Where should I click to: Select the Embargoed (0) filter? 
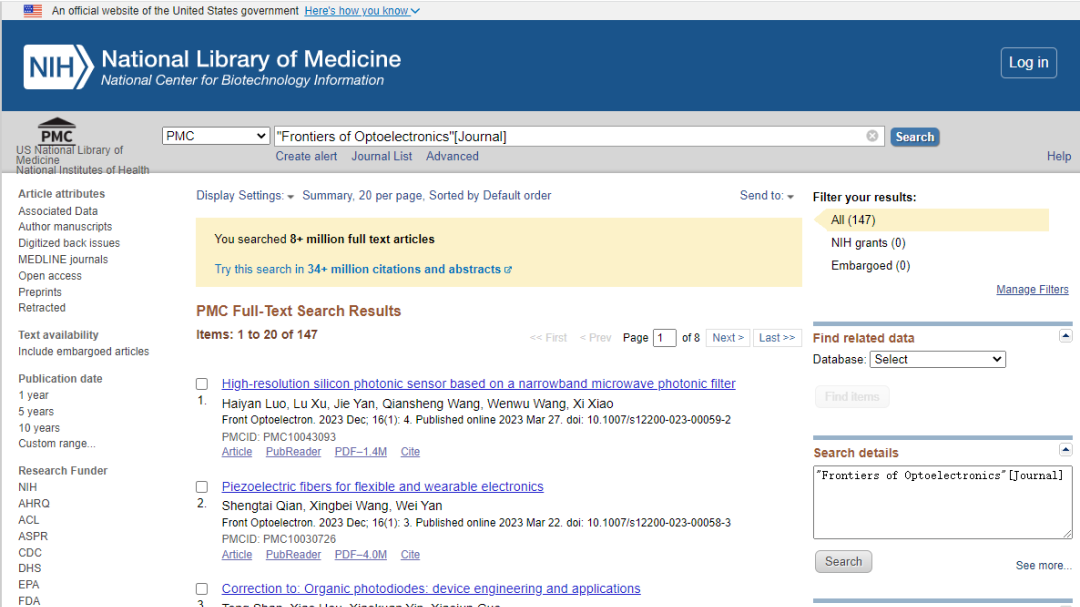pyautogui.click(x=871, y=265)
